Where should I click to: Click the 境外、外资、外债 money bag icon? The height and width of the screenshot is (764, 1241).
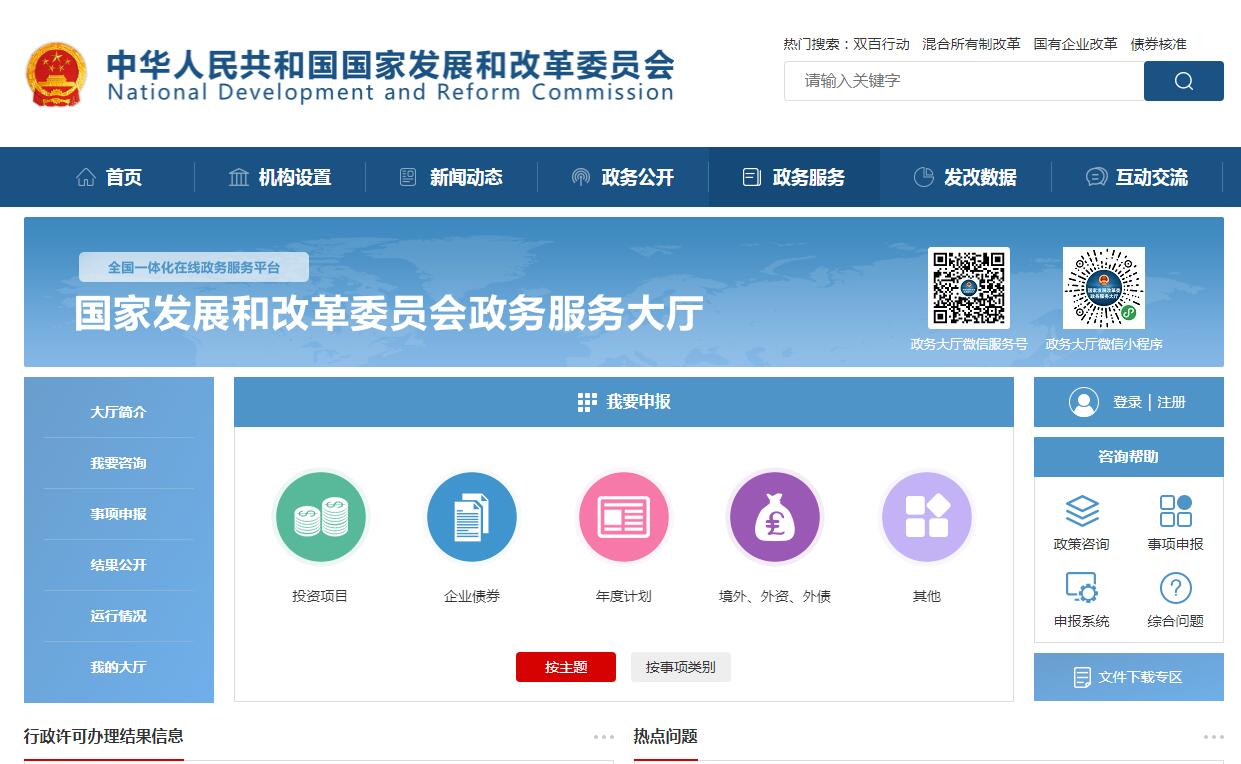click(x=774, y=518)
